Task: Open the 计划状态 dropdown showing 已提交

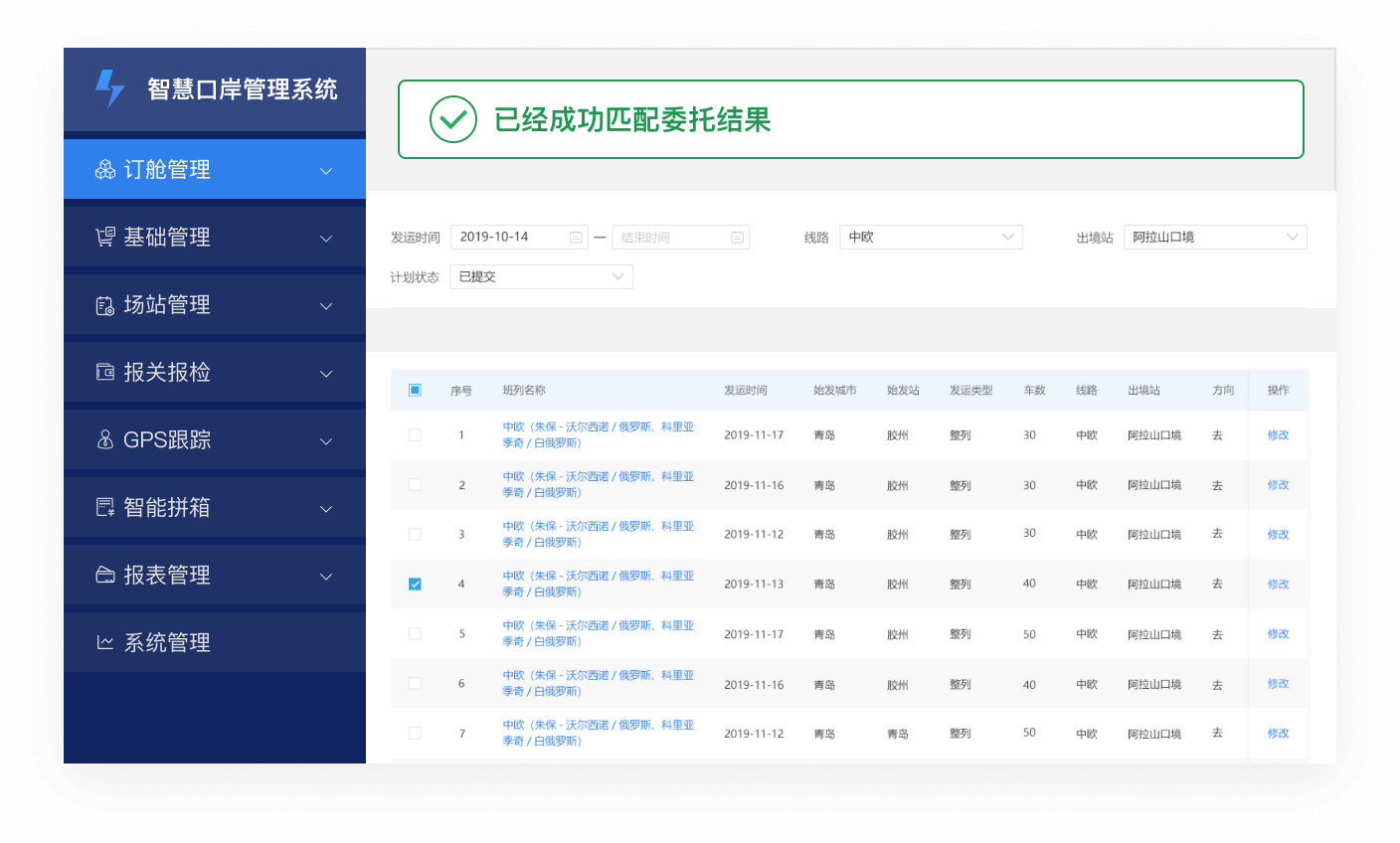Action: [x=541, y=276]
